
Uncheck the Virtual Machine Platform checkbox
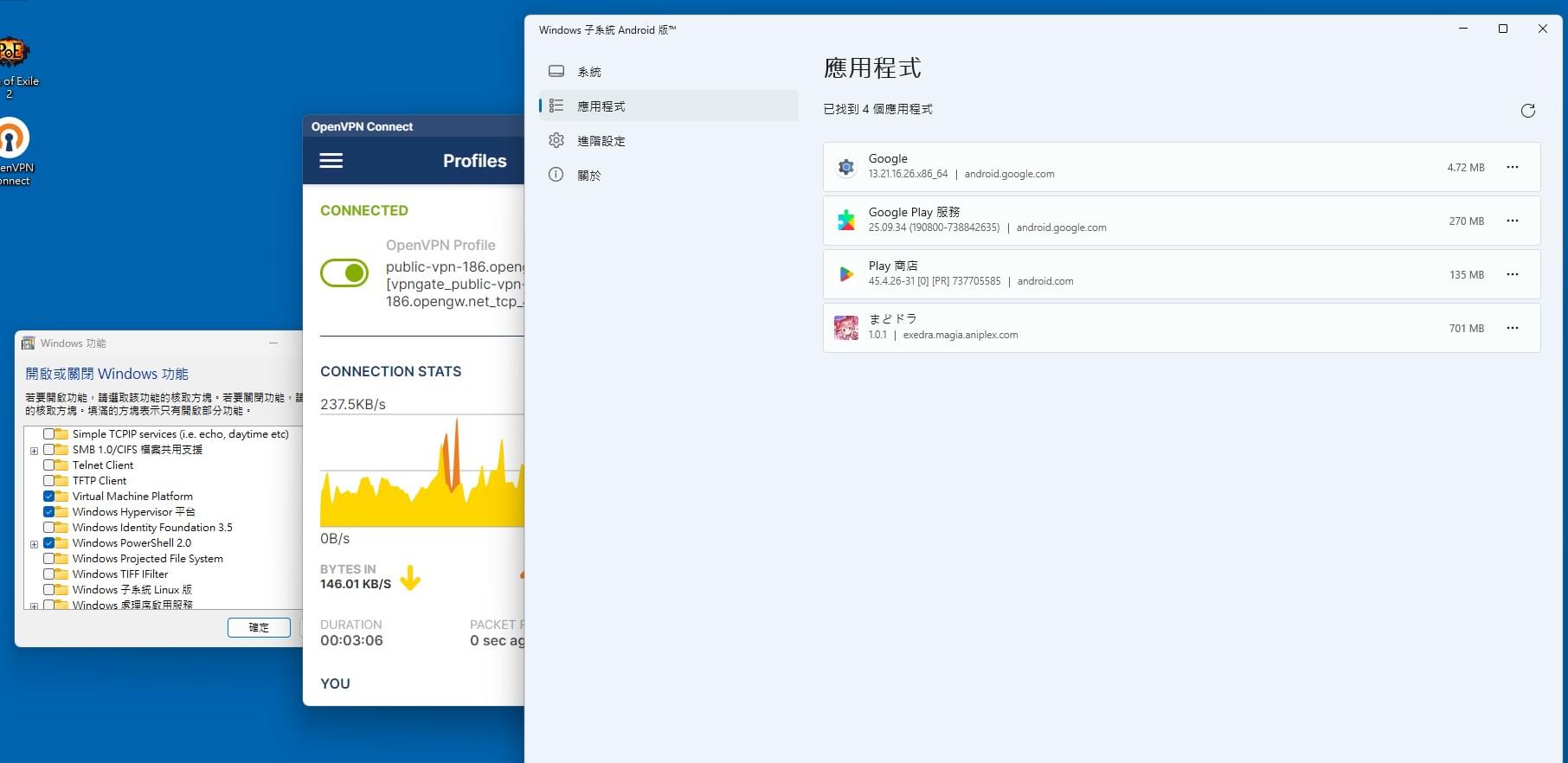coord(48,497)
